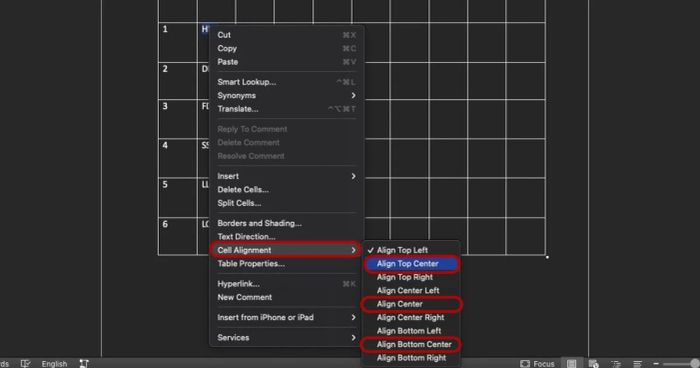Expand the Synonyms submenu

(287, 95)
